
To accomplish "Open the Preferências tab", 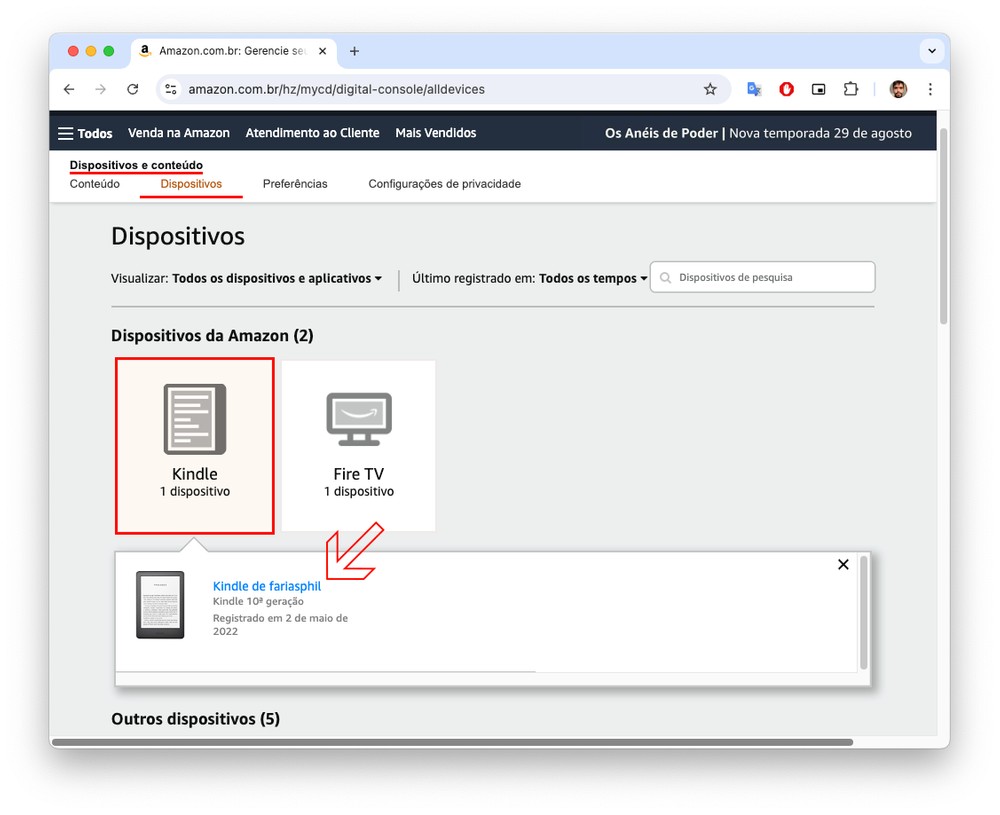I will [295, 184].
